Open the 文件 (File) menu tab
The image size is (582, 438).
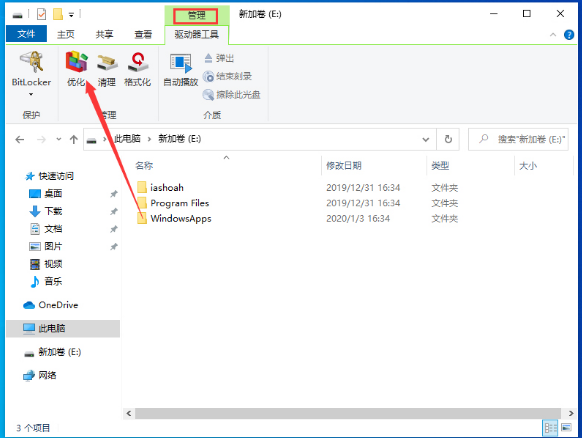pyautogui.click(x=26, y=34)
